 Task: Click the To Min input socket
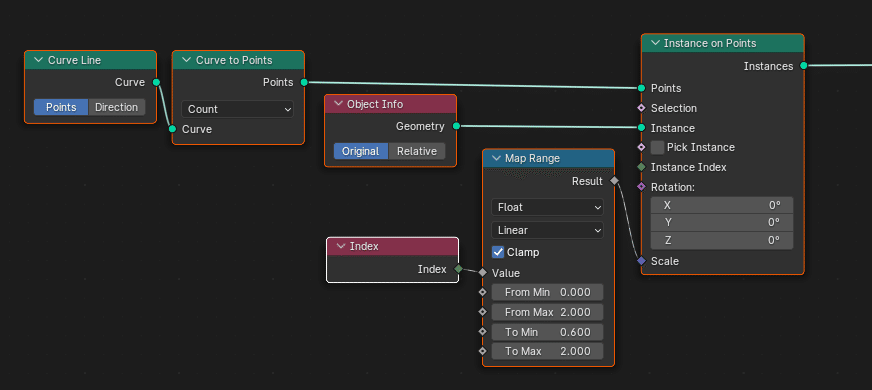(482, 332)
